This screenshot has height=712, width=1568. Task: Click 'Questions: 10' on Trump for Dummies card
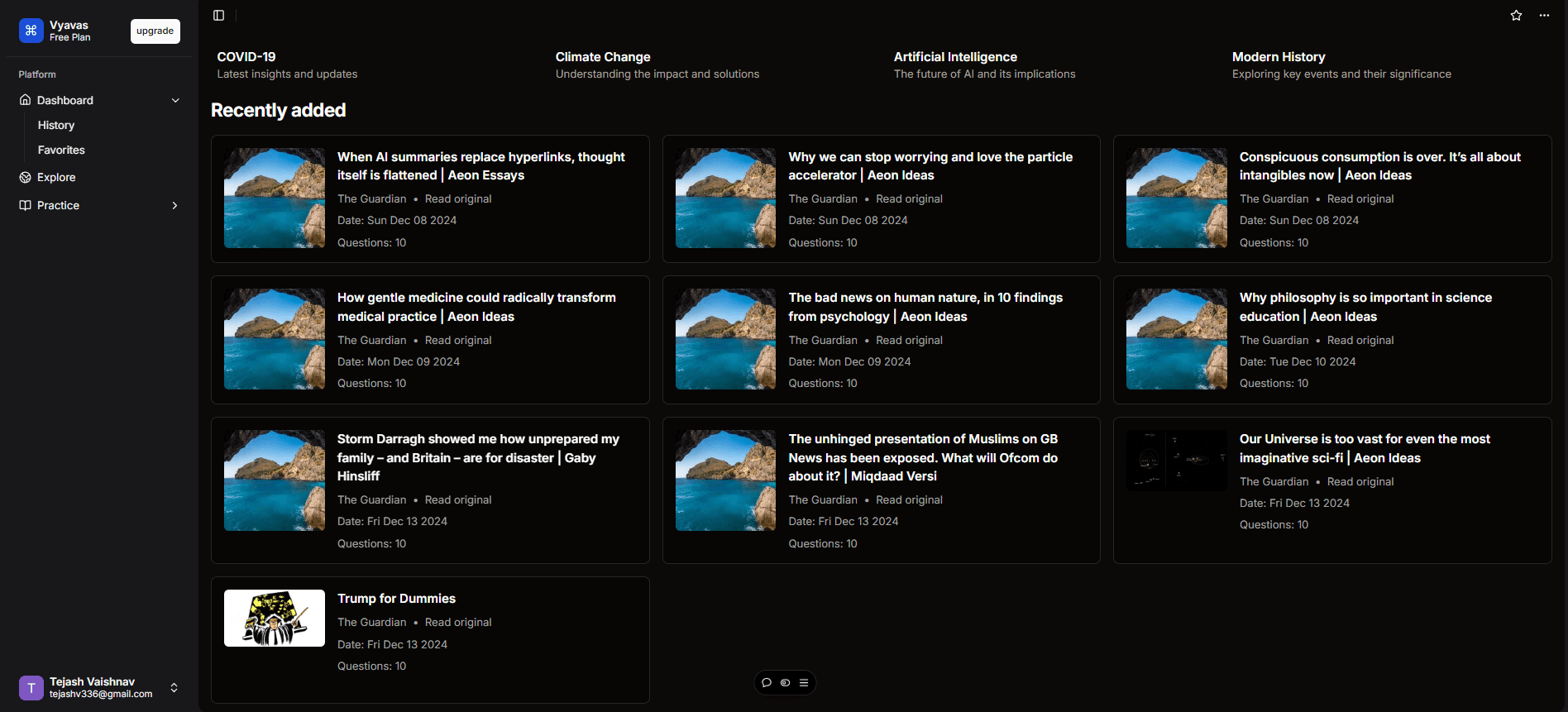pos(371,666)
